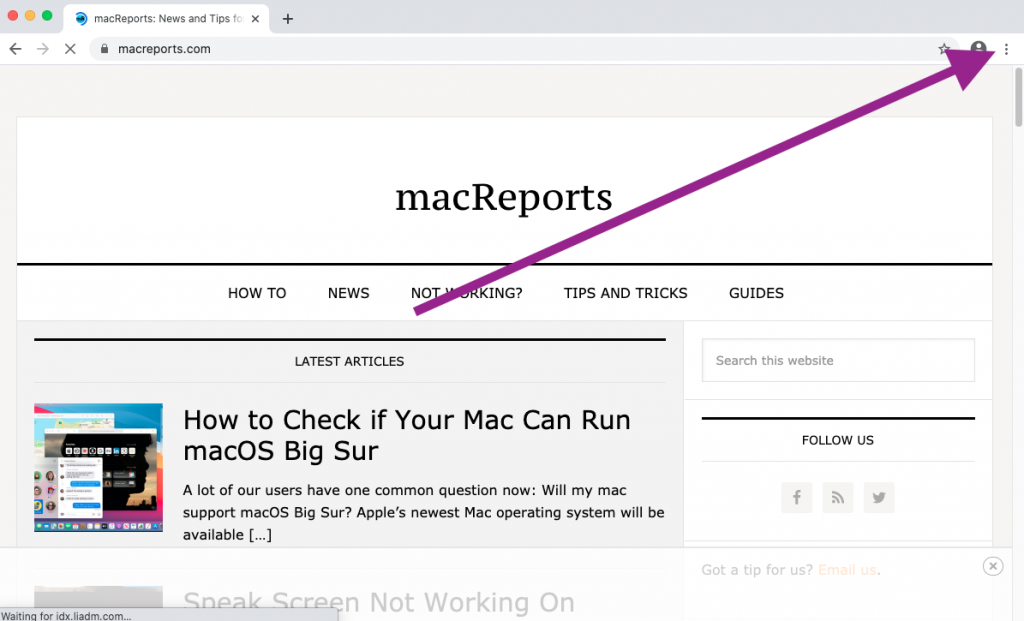Screen dimensions: 1024x621
Task: Open the NOT WORKING? section
Action: pyautogui.click(x=467, y=293)
